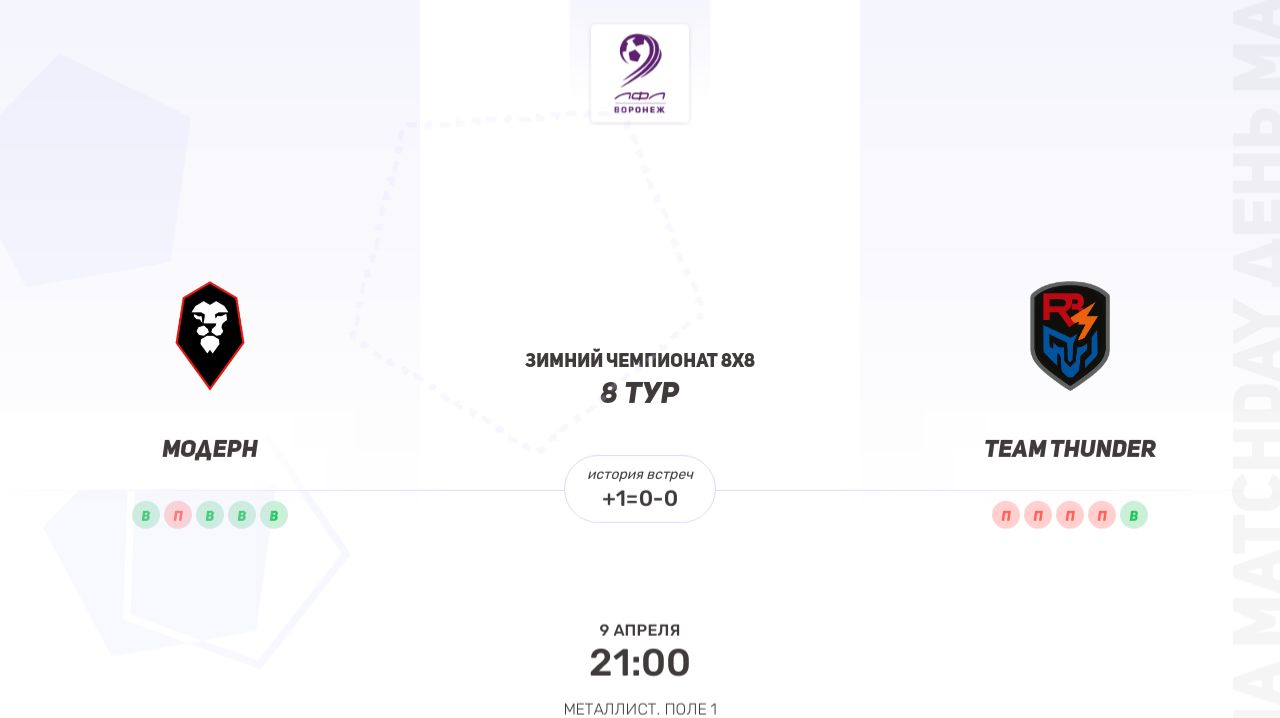Viewport: 1280px width, 718px height.
Task: Click Модерн's fourth form badge (В)
Action: coord(242,515)
